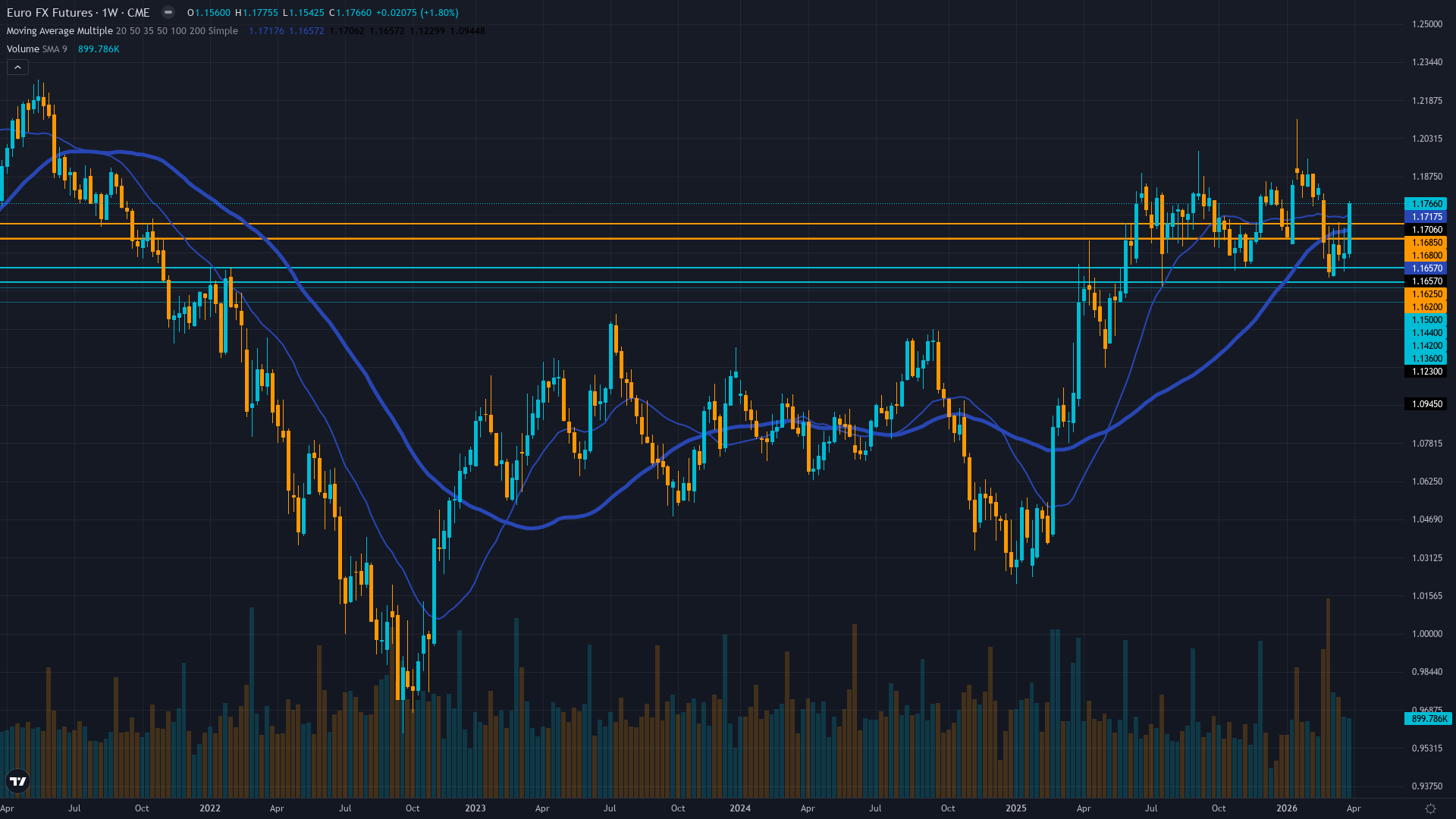Image resolution: width=1456 pixels, height=819 pixels.
Task: Click the low value L1.15425 in legend
Action: point(303,13)
